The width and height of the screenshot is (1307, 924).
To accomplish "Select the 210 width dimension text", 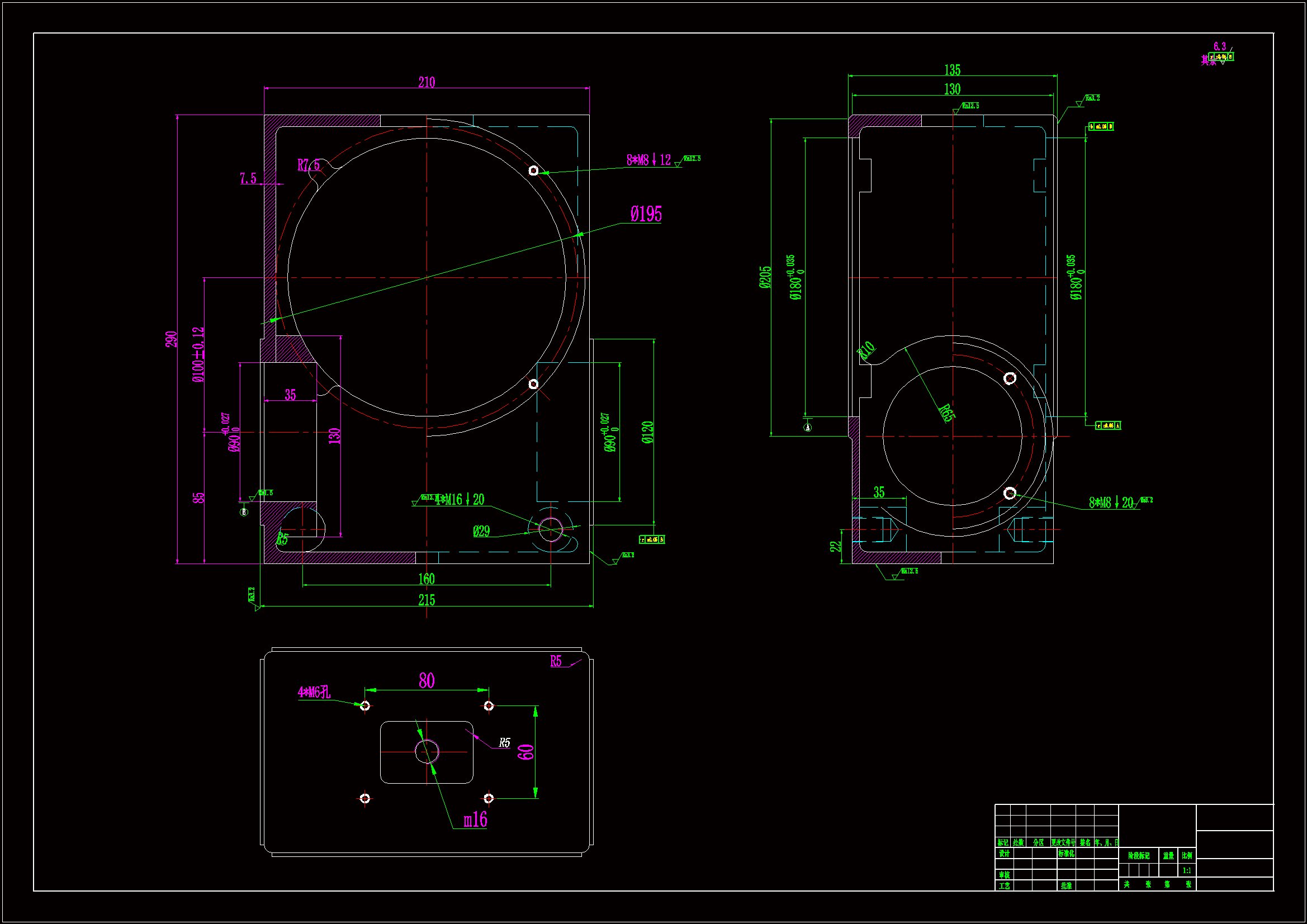I will pos(427,83).
